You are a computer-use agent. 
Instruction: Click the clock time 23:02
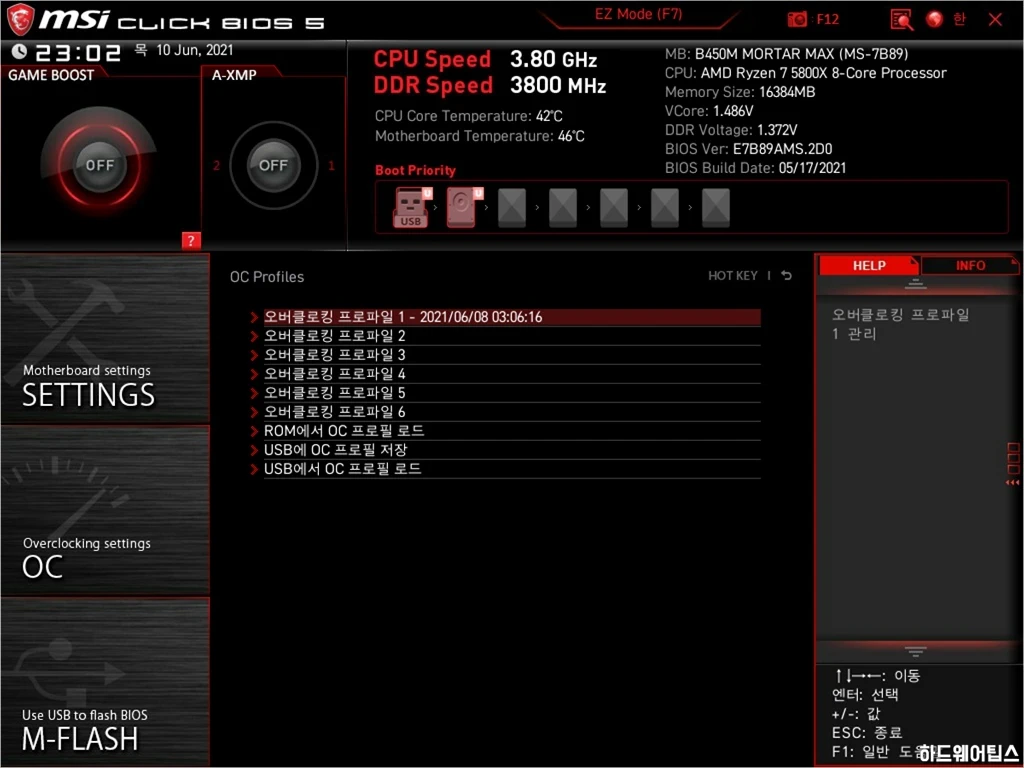77,52
